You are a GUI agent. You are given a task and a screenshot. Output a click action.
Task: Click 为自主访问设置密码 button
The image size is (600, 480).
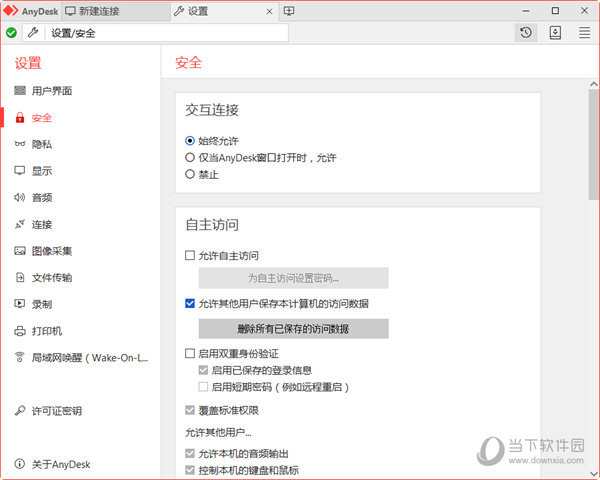point(293,278)
